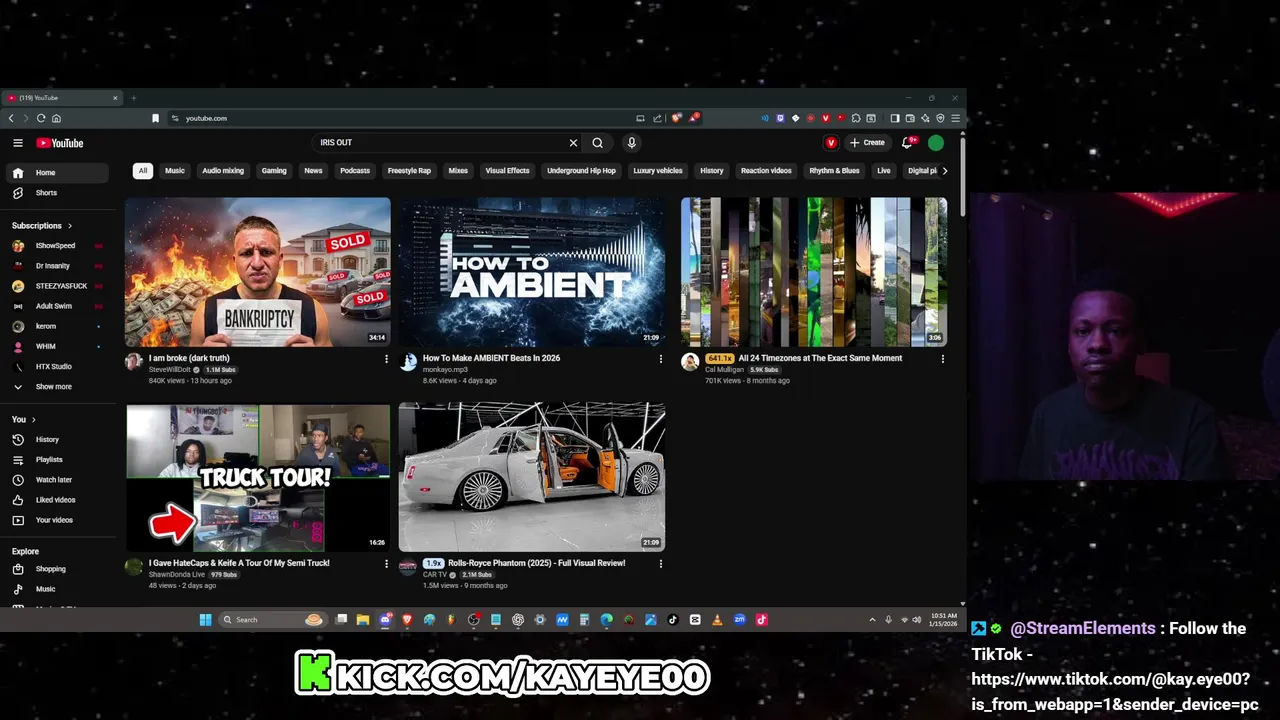Play the Rolls-Royce Phantom thumbnail

[532, 477]
